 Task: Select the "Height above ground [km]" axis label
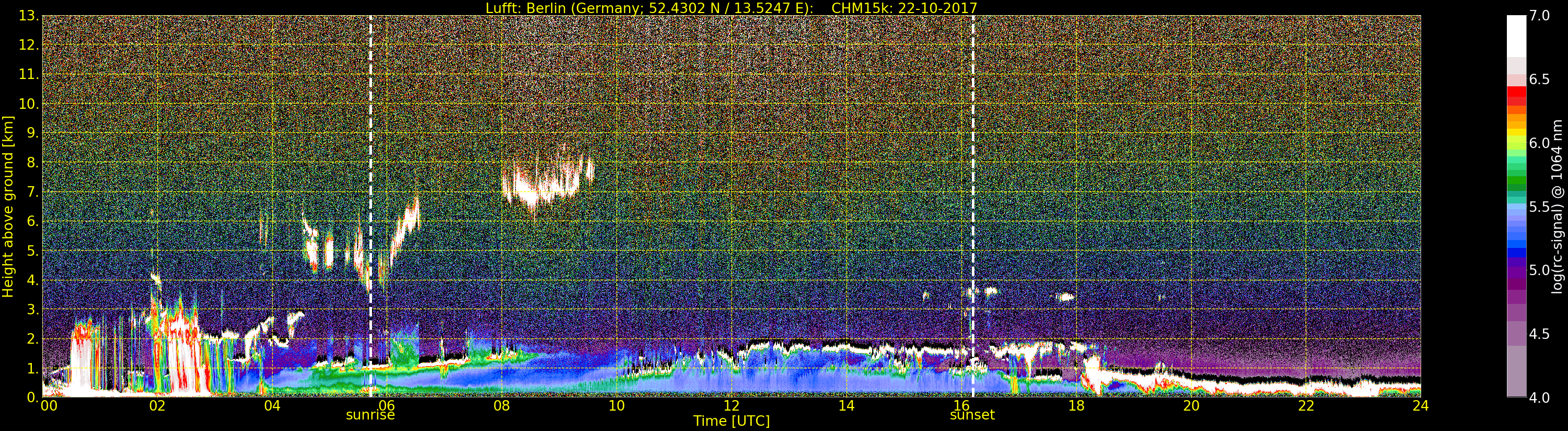(x=8, y=207)
